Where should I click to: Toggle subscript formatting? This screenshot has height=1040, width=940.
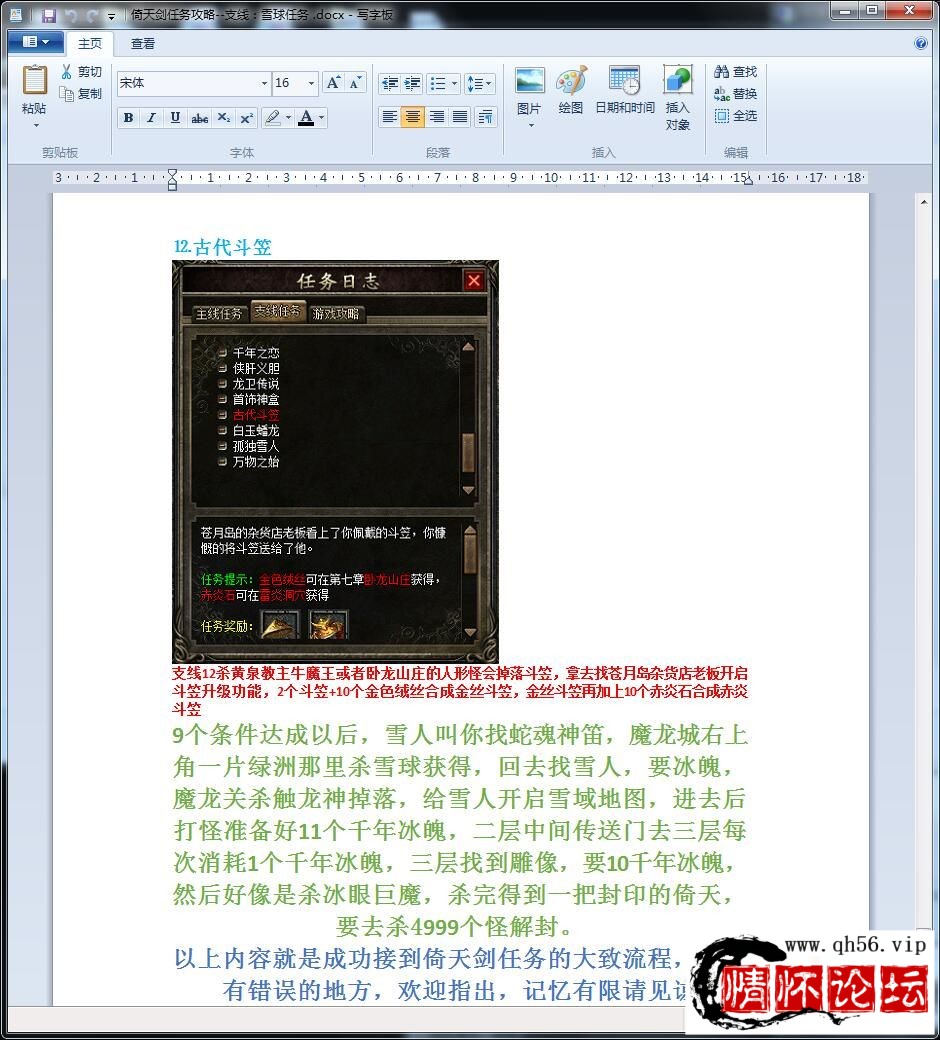tap(224, 117)
